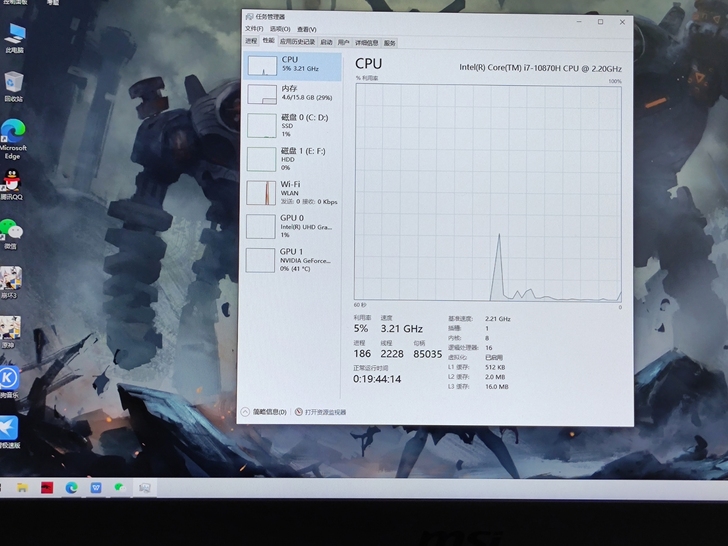Screen dimensions: 728x546
Task: Click the resource monitor icon beside the link
Action: (x=299, y=412)
